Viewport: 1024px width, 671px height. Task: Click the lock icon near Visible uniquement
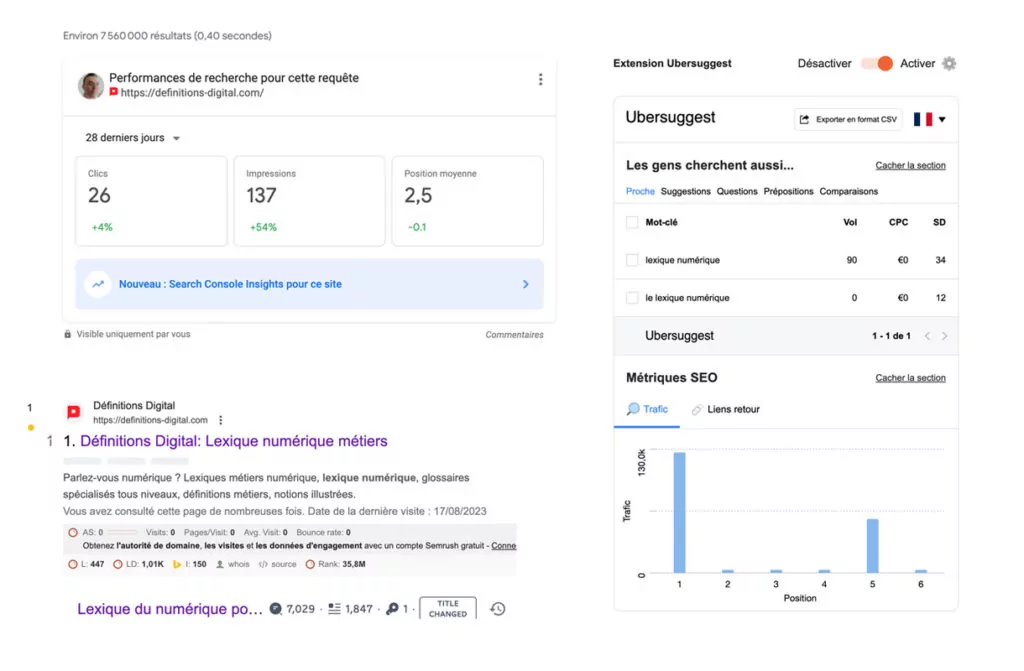[x=67, y=334]
